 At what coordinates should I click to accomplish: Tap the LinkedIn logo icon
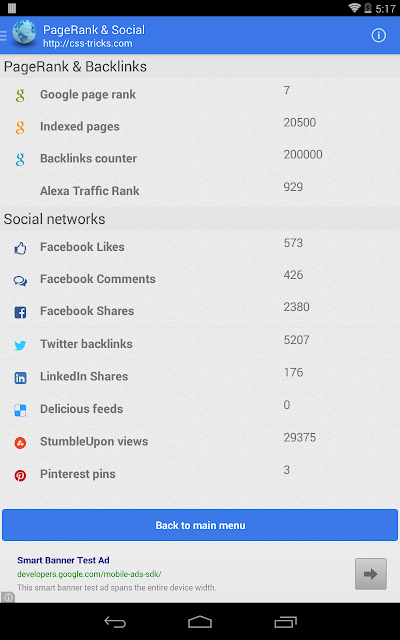(20, 378)
